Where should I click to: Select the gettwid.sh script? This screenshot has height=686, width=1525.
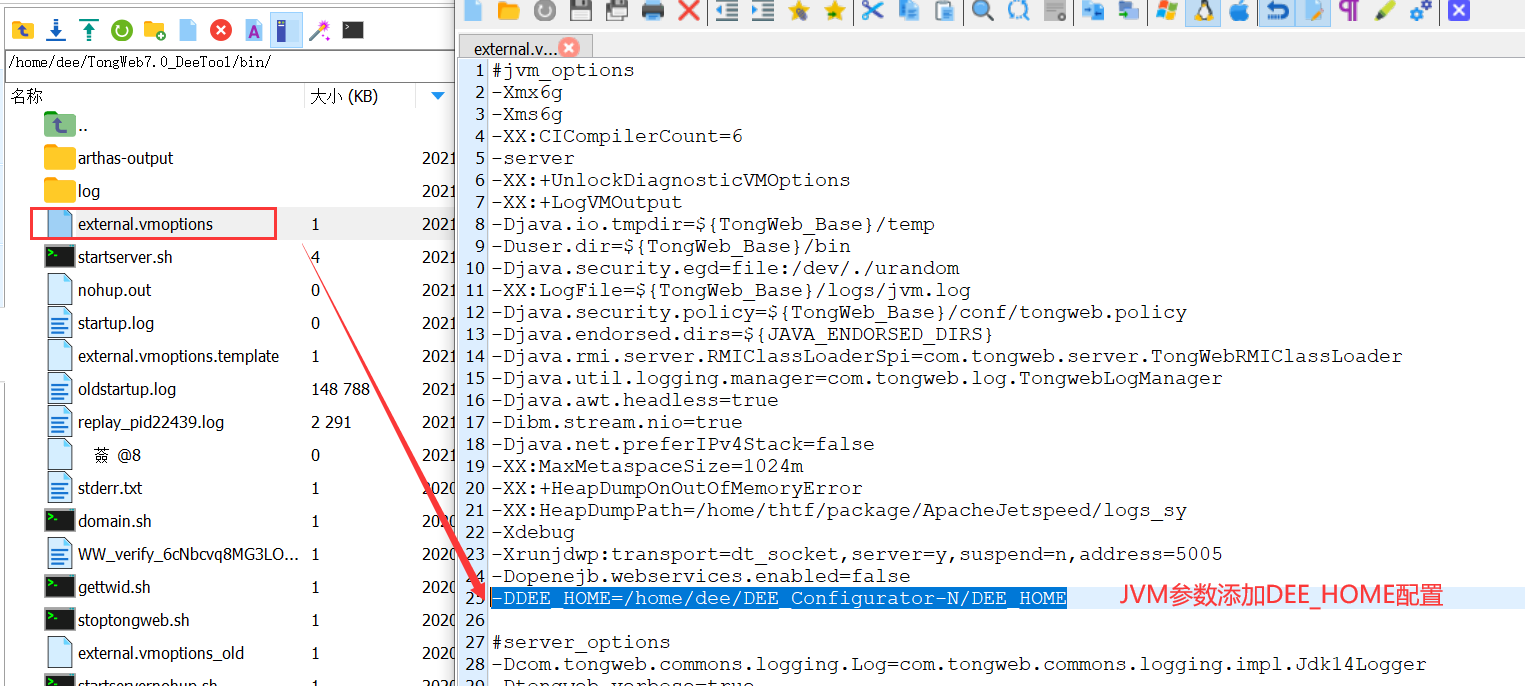114,587
